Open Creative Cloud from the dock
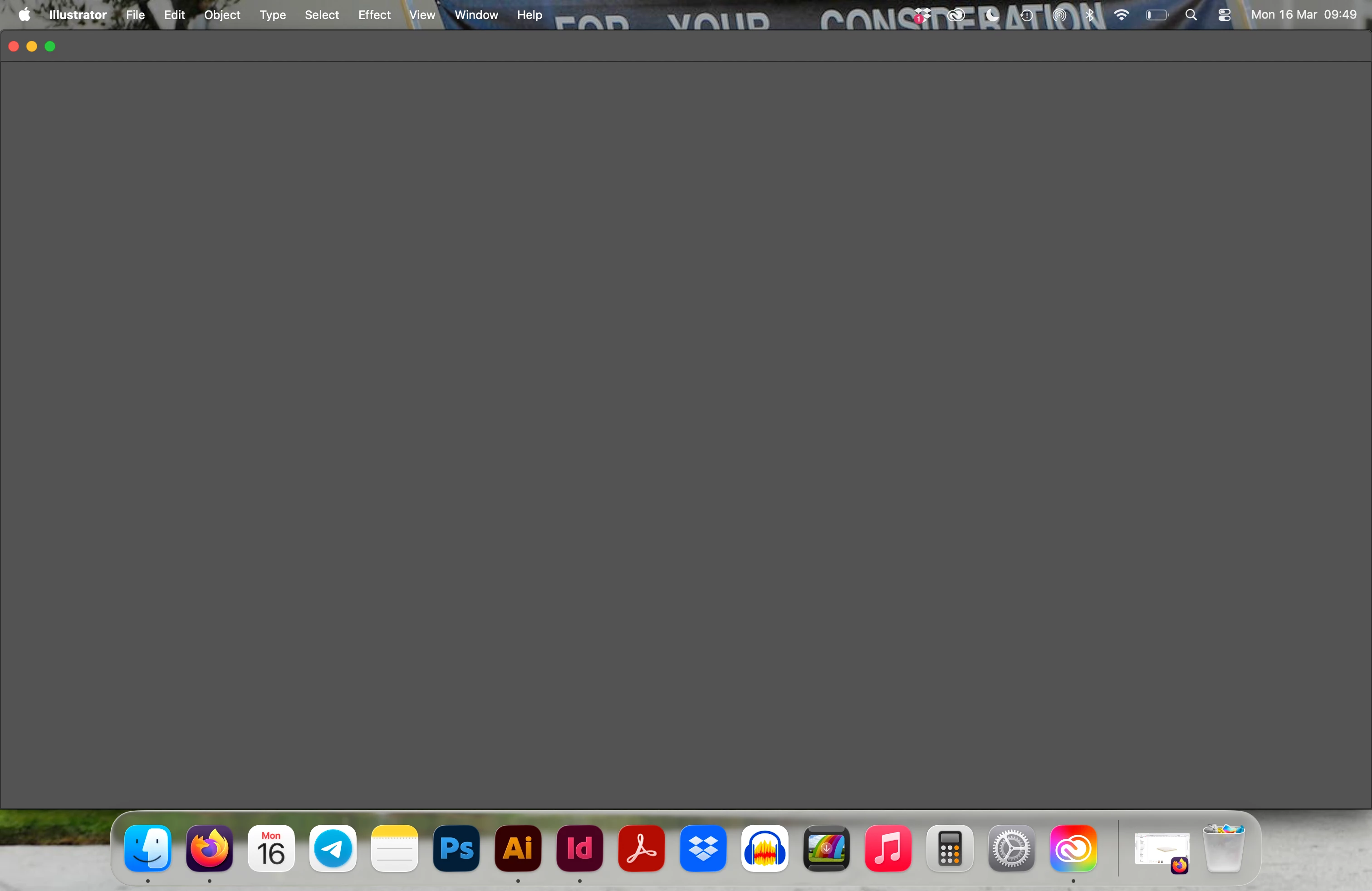This screenshot has width=1372, height=891. [1073, 848]
